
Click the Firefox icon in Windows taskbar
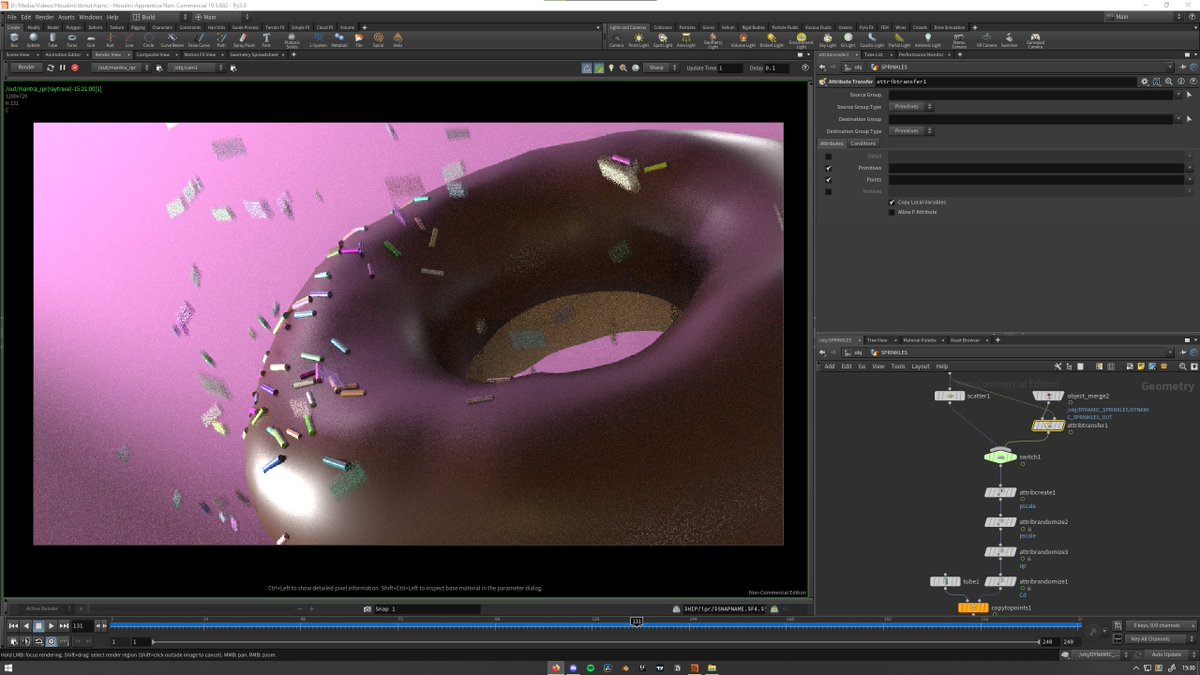pyautogui.click(x=556, y=667)
